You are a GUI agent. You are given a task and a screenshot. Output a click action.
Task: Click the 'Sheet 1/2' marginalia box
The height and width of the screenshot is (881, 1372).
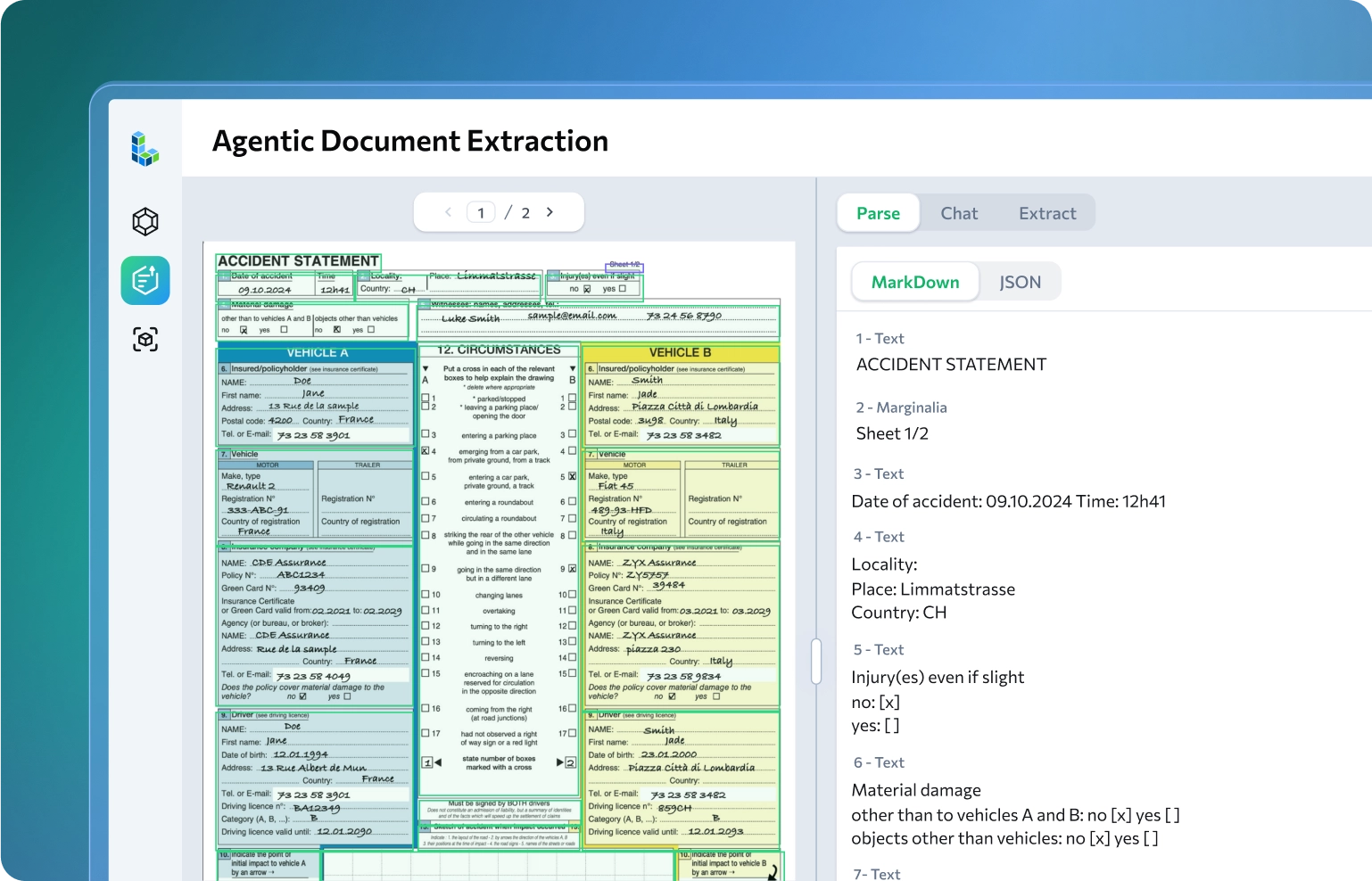click(624, 266)
